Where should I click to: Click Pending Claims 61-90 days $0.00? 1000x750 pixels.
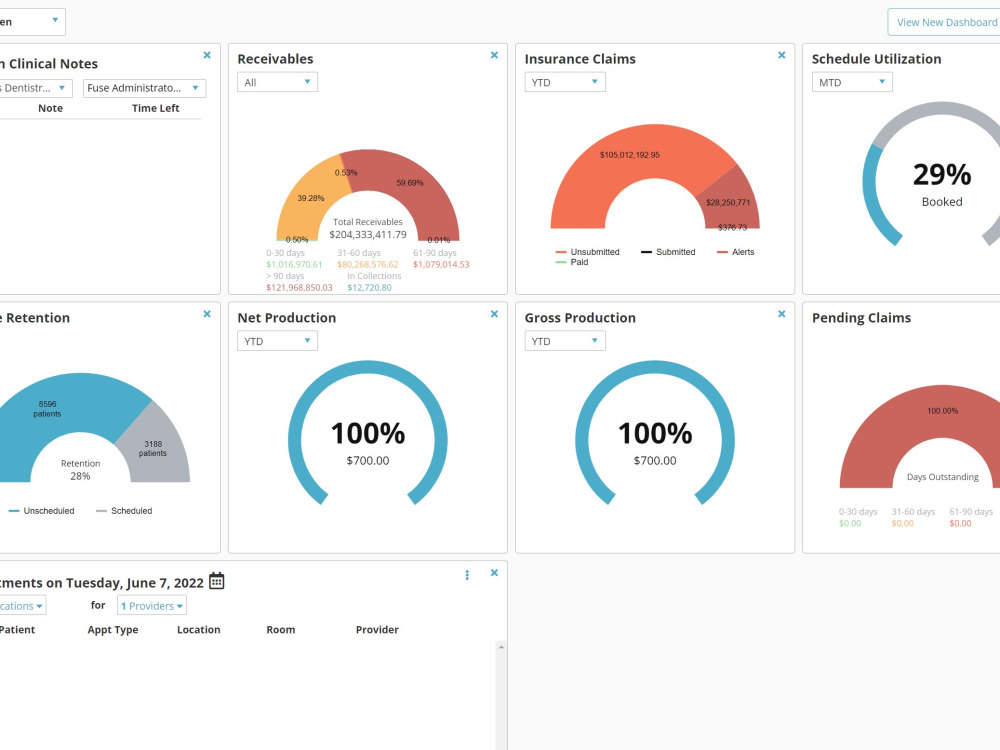(960, 524)
